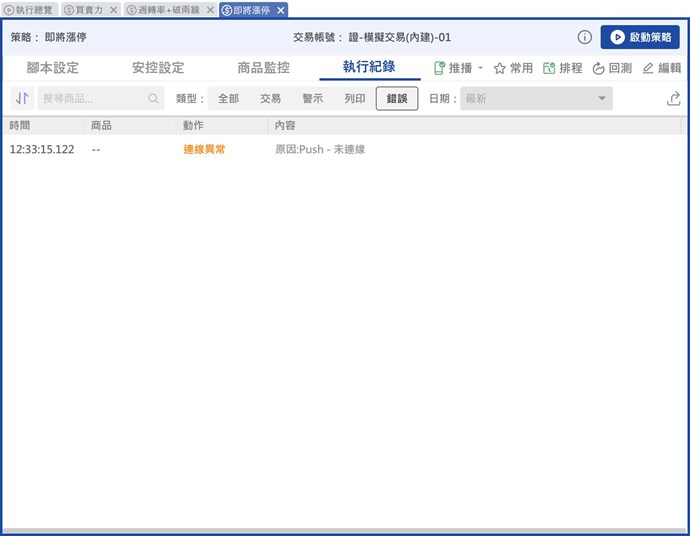This screenshot has width=690, height=536.
Task: Start the strategy with 啟動策略 button
Action: pyautogui.click(x=640, y=37)
